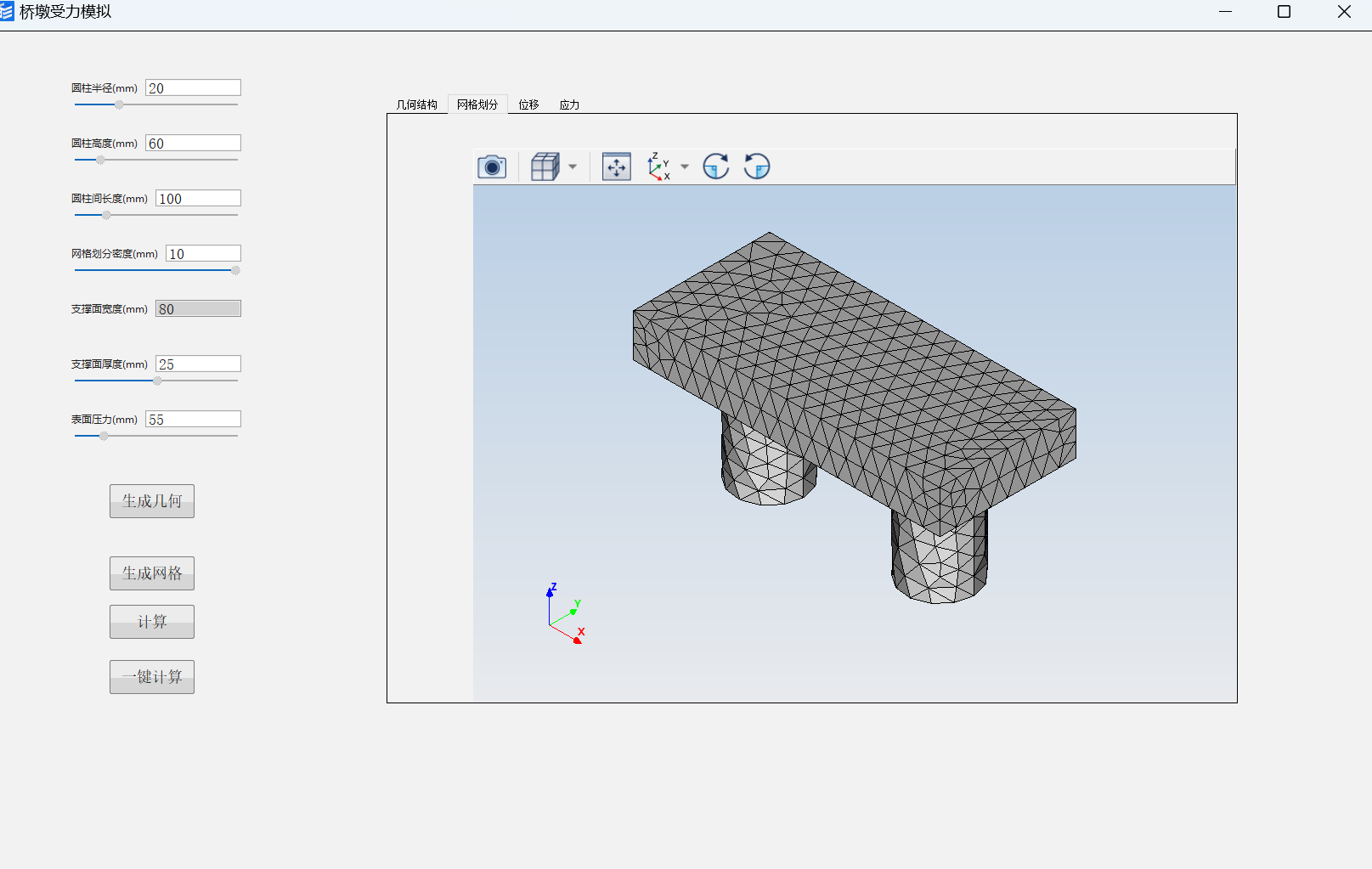The height and width of the screenshot is (869, 1372).
Task: Click the 支撑面宽度 disabled field
Action: pos(198,308)
